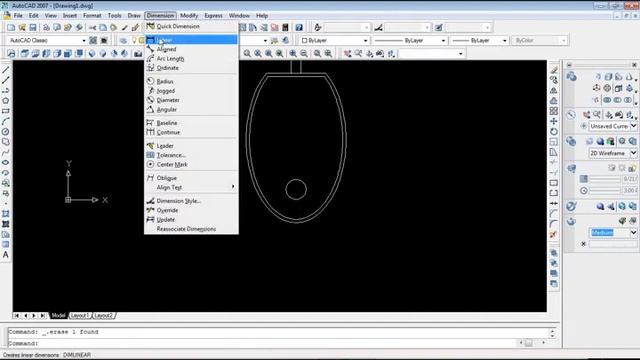This screenshot has height=360, width=640.
Task: Open the 2D Wireframe visual style dropdown
Action: coord(633,153)
